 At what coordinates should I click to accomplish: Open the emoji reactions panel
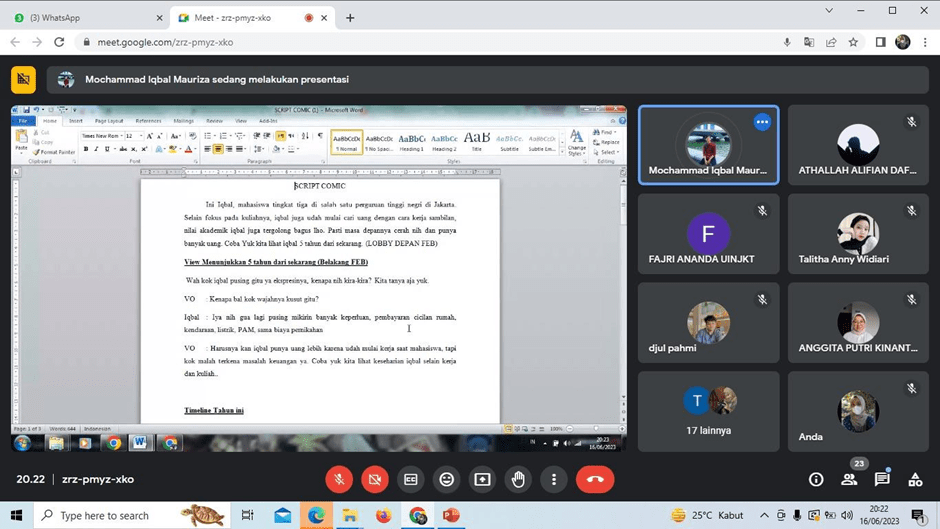tap(447, 480)
